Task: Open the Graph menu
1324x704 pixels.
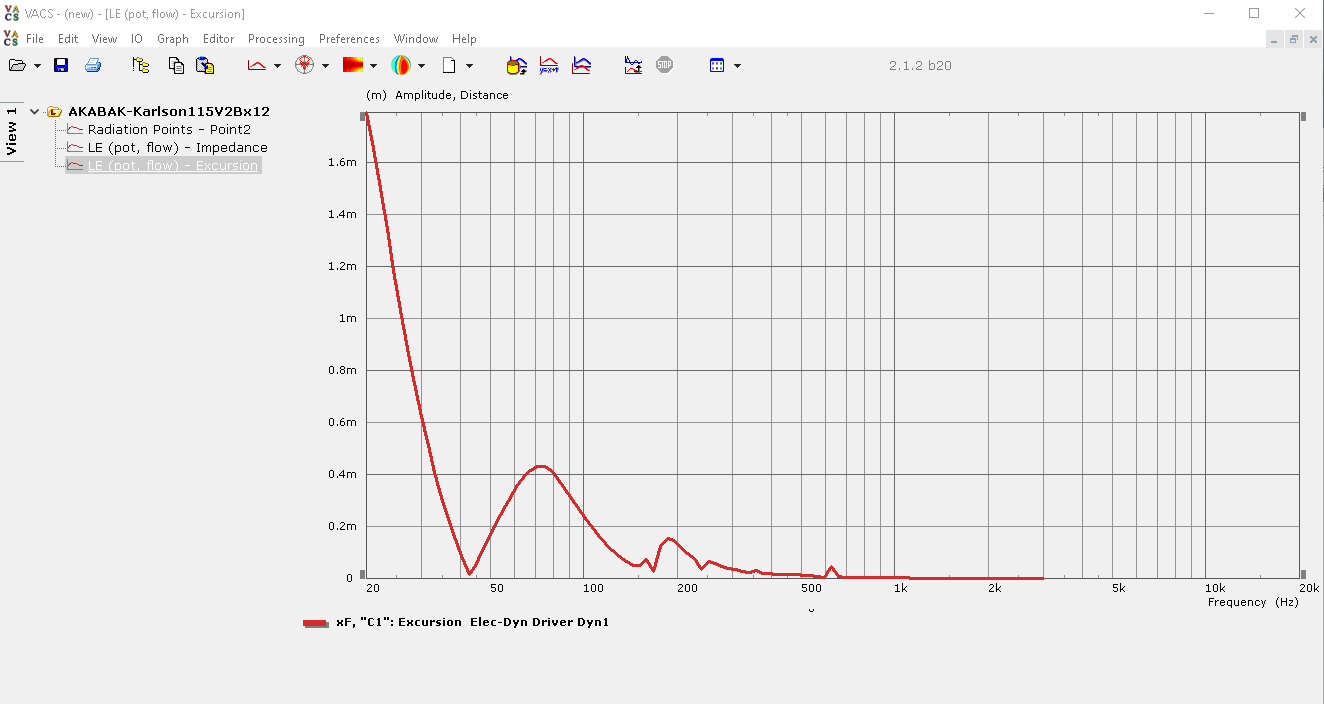Action: coord(173,39)
